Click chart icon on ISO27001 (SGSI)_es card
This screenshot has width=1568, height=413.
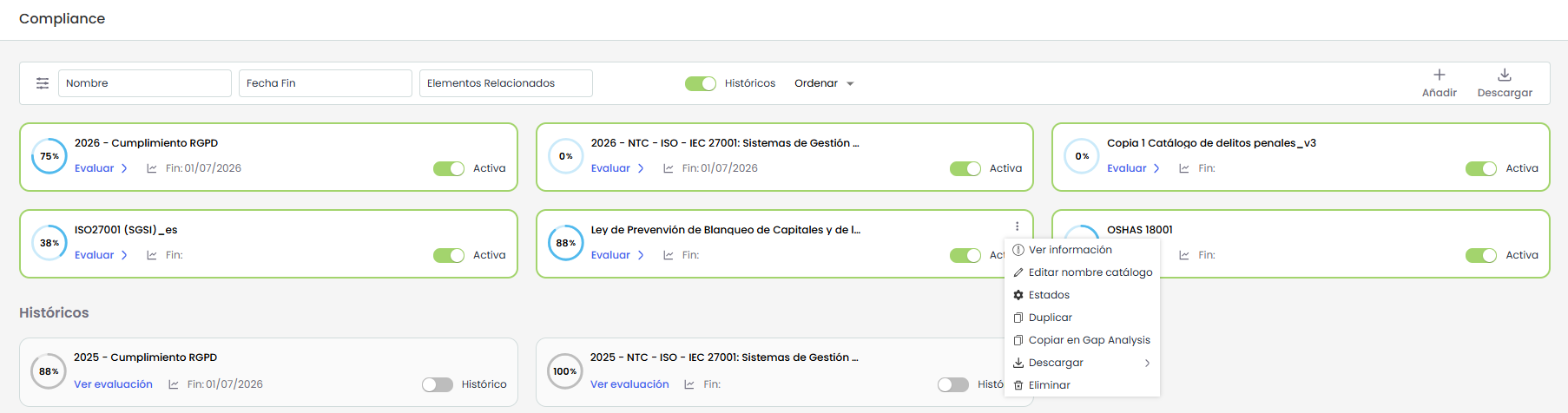(152, 255)
